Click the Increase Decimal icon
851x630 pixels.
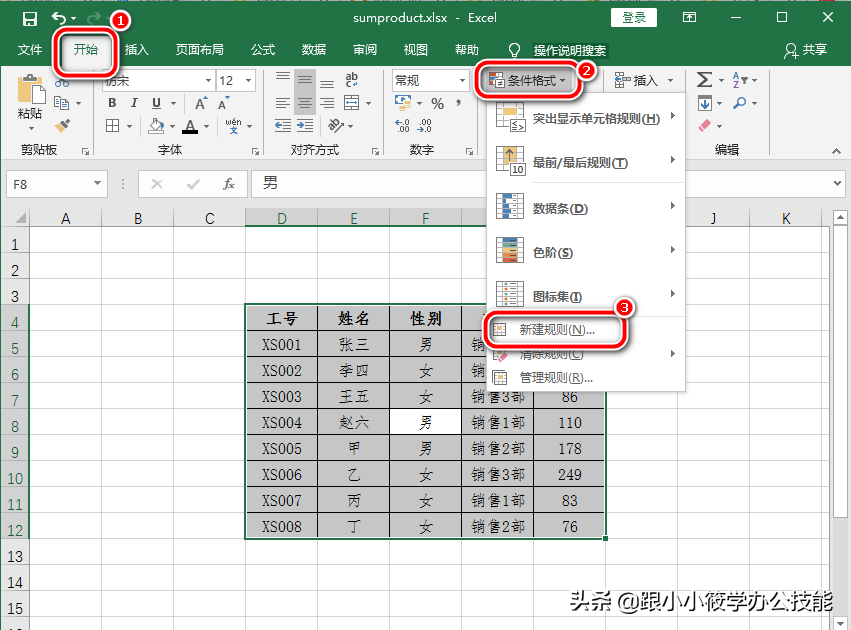(403, 126)
